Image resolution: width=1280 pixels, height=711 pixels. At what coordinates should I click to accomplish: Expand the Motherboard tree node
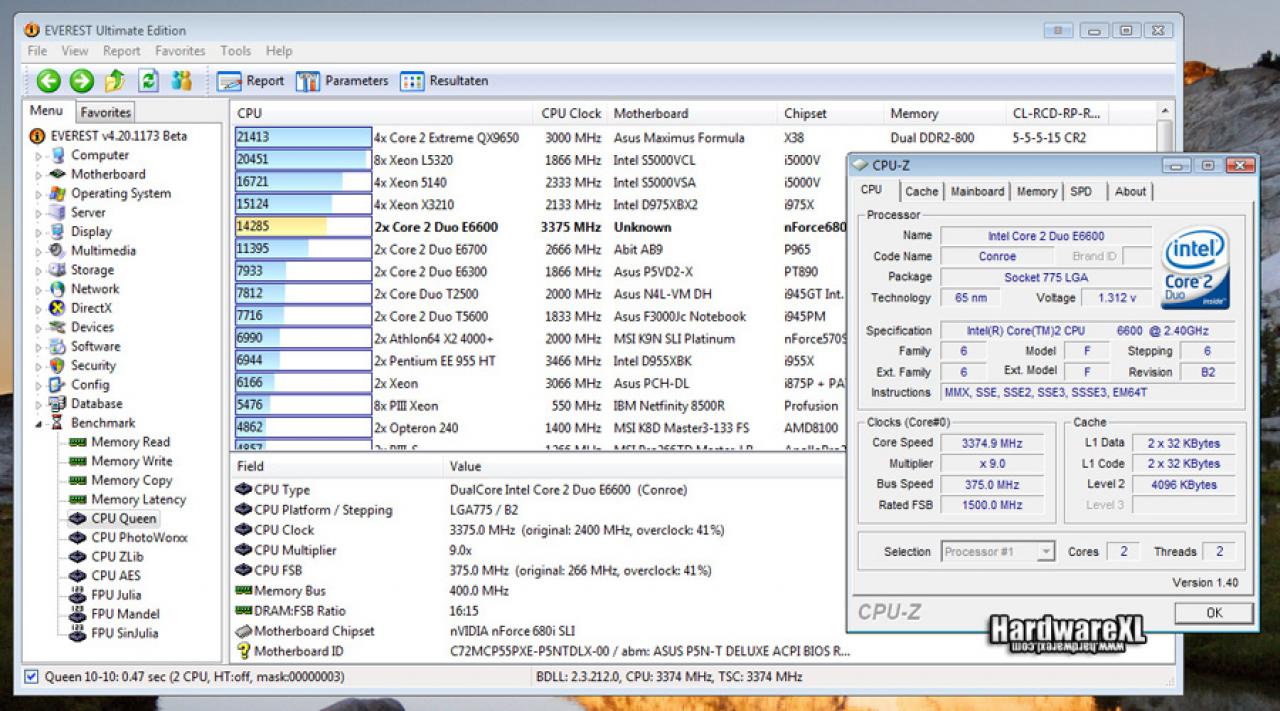point(40,175)
